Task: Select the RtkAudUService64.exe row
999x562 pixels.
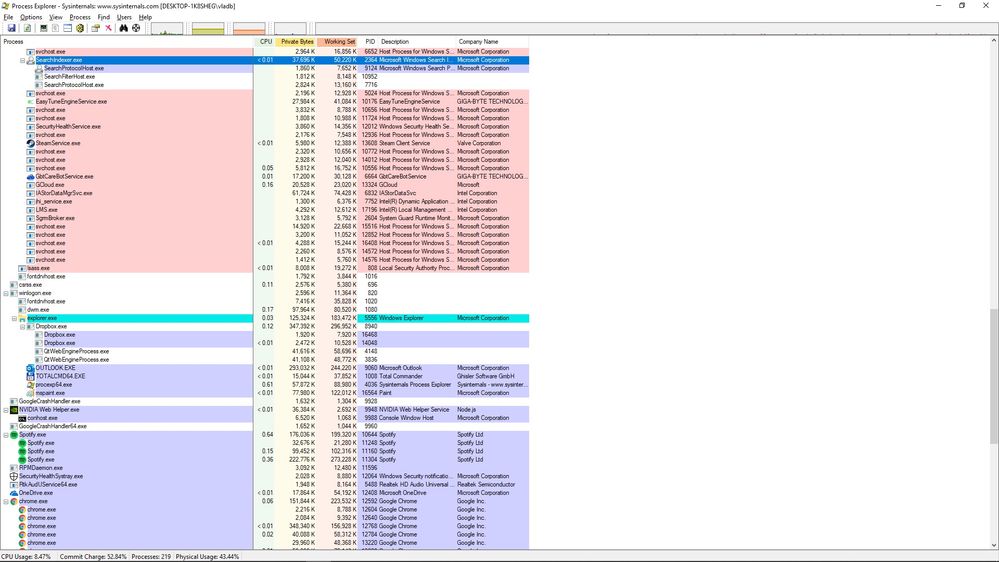Action: [x=264, y=484]
